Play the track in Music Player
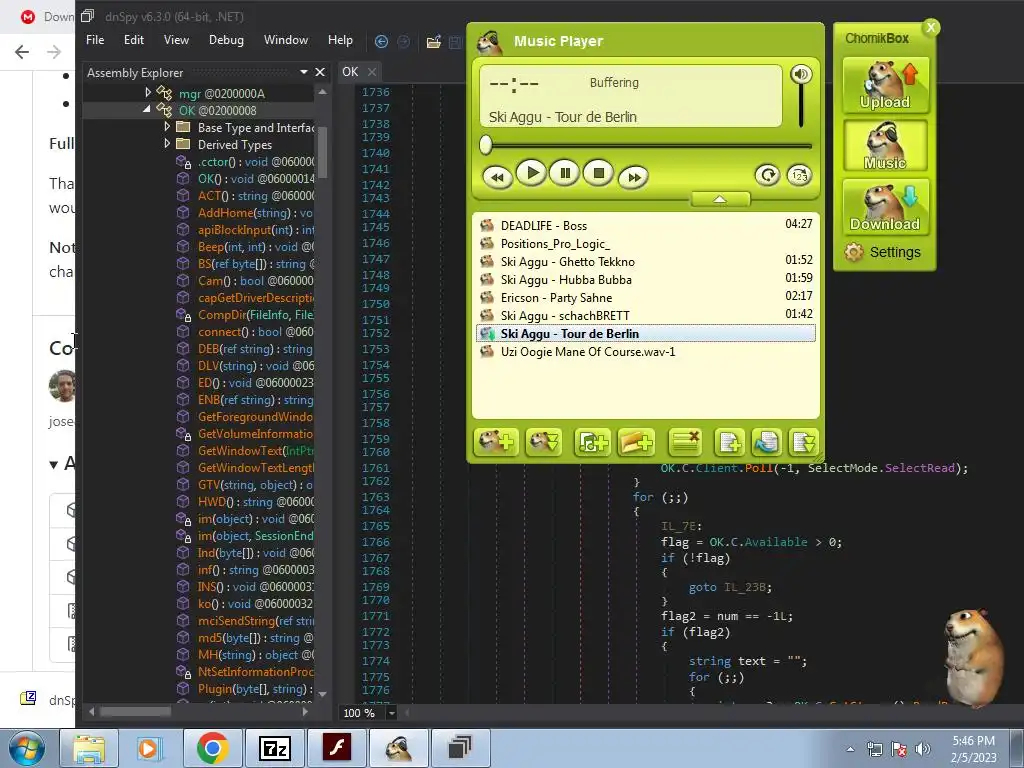This screenshot has width=1024, height=768. click(531, 174)
